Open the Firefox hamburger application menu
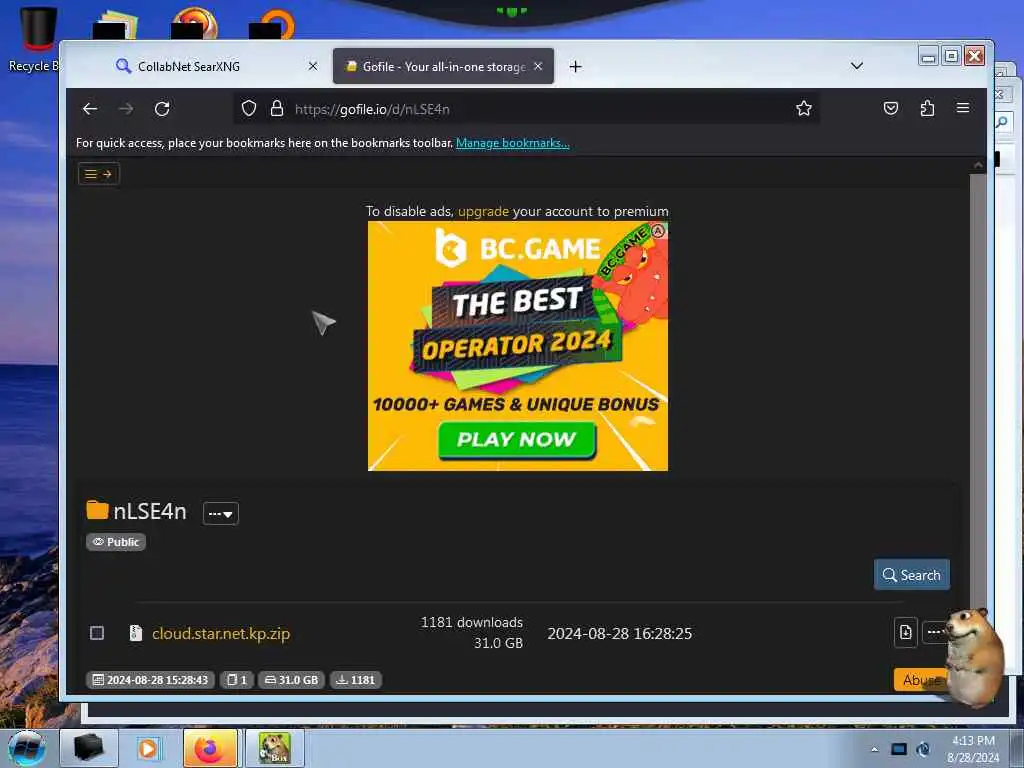This screenshot has width=1024, height=768. point(963,108)
